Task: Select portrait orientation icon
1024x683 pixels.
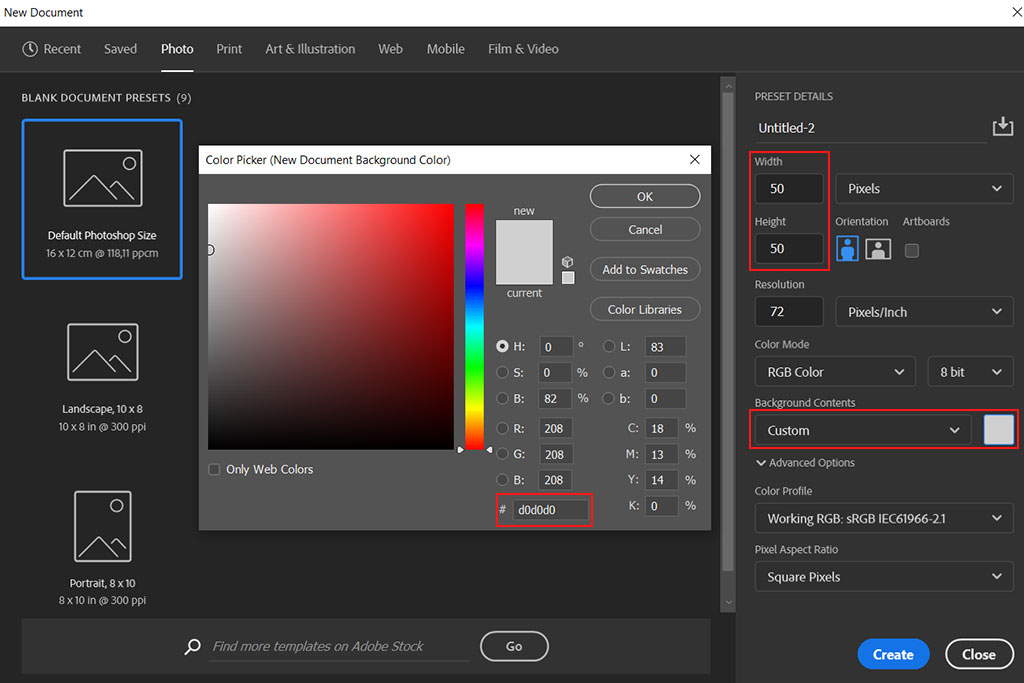Action: [847, 249]
